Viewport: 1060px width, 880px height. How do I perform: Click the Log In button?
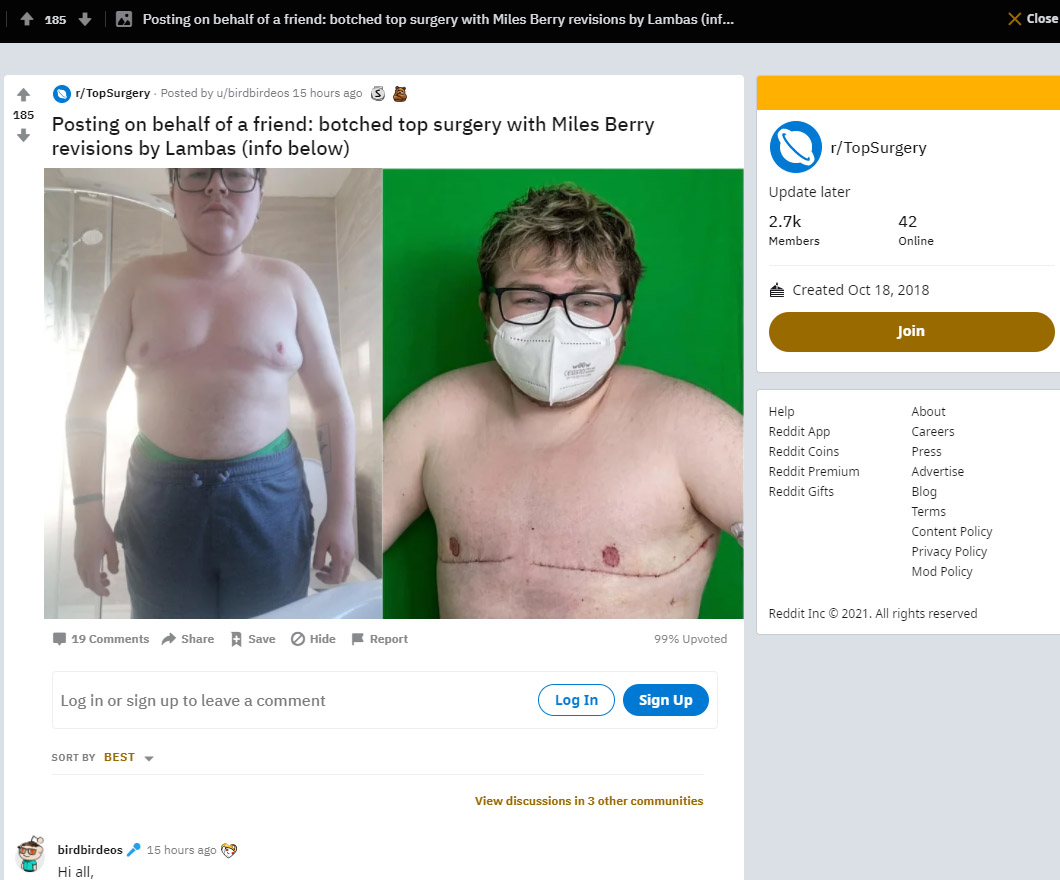(x=576, y=700)
